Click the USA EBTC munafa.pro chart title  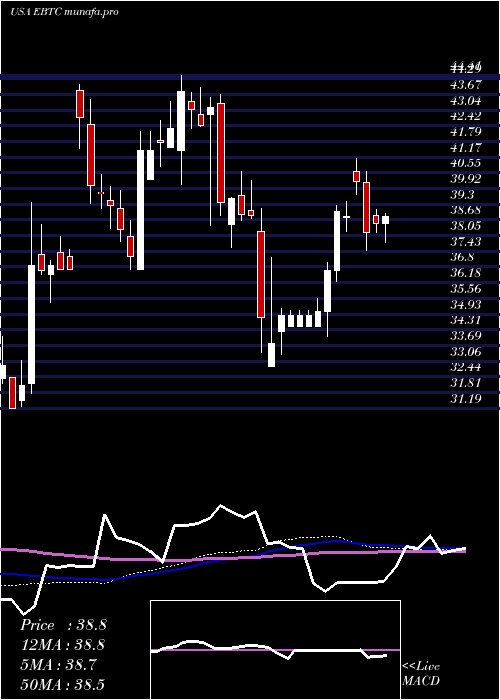pos(64,12)
